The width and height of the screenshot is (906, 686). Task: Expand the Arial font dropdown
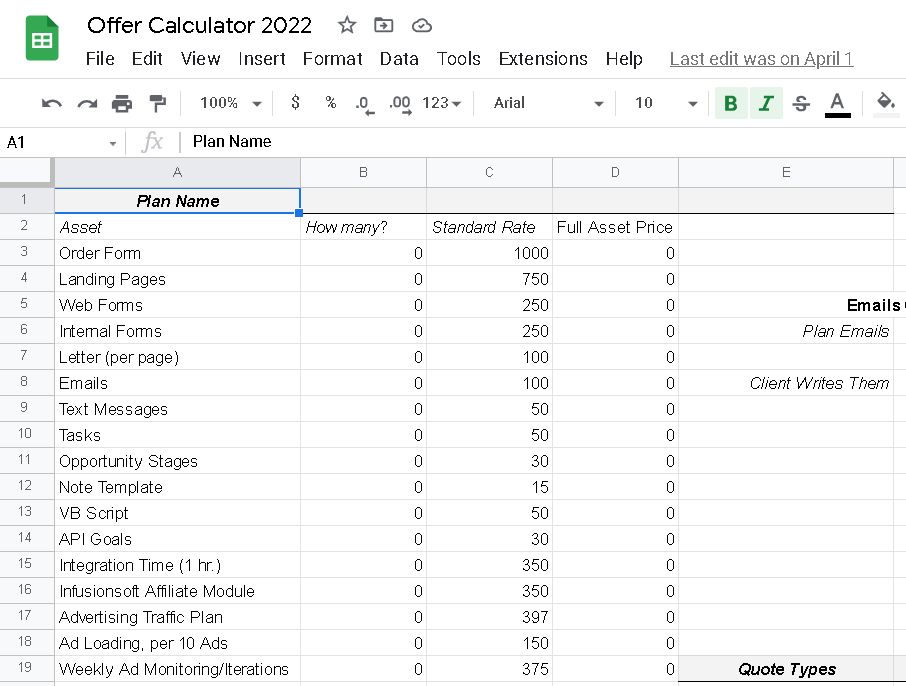[549, 103]
